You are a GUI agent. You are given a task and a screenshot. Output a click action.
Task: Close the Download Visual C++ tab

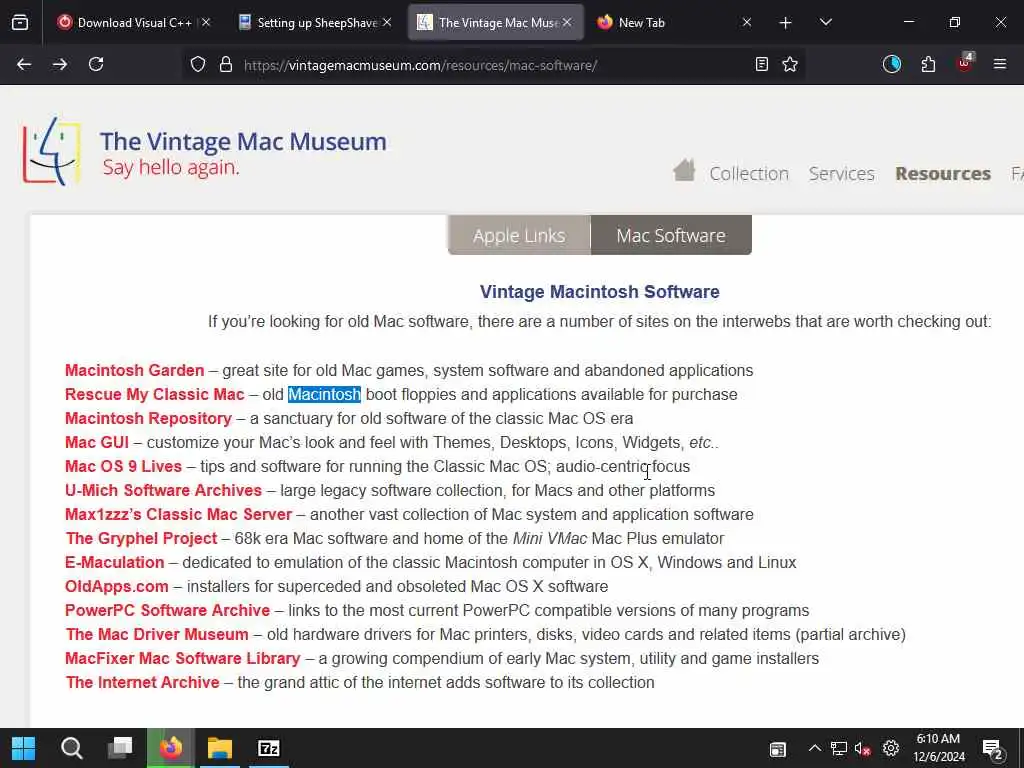(206, 22)
